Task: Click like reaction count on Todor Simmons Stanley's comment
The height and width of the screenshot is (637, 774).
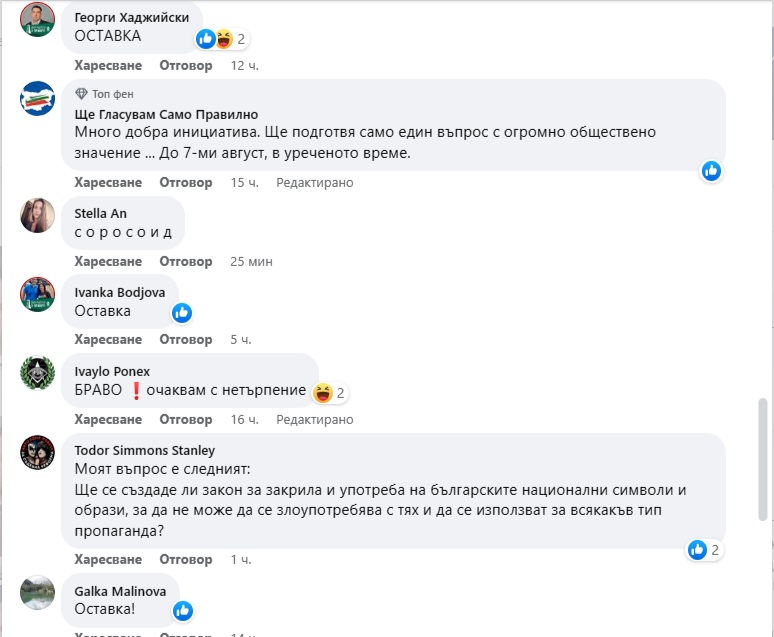Action: (704, 550)
